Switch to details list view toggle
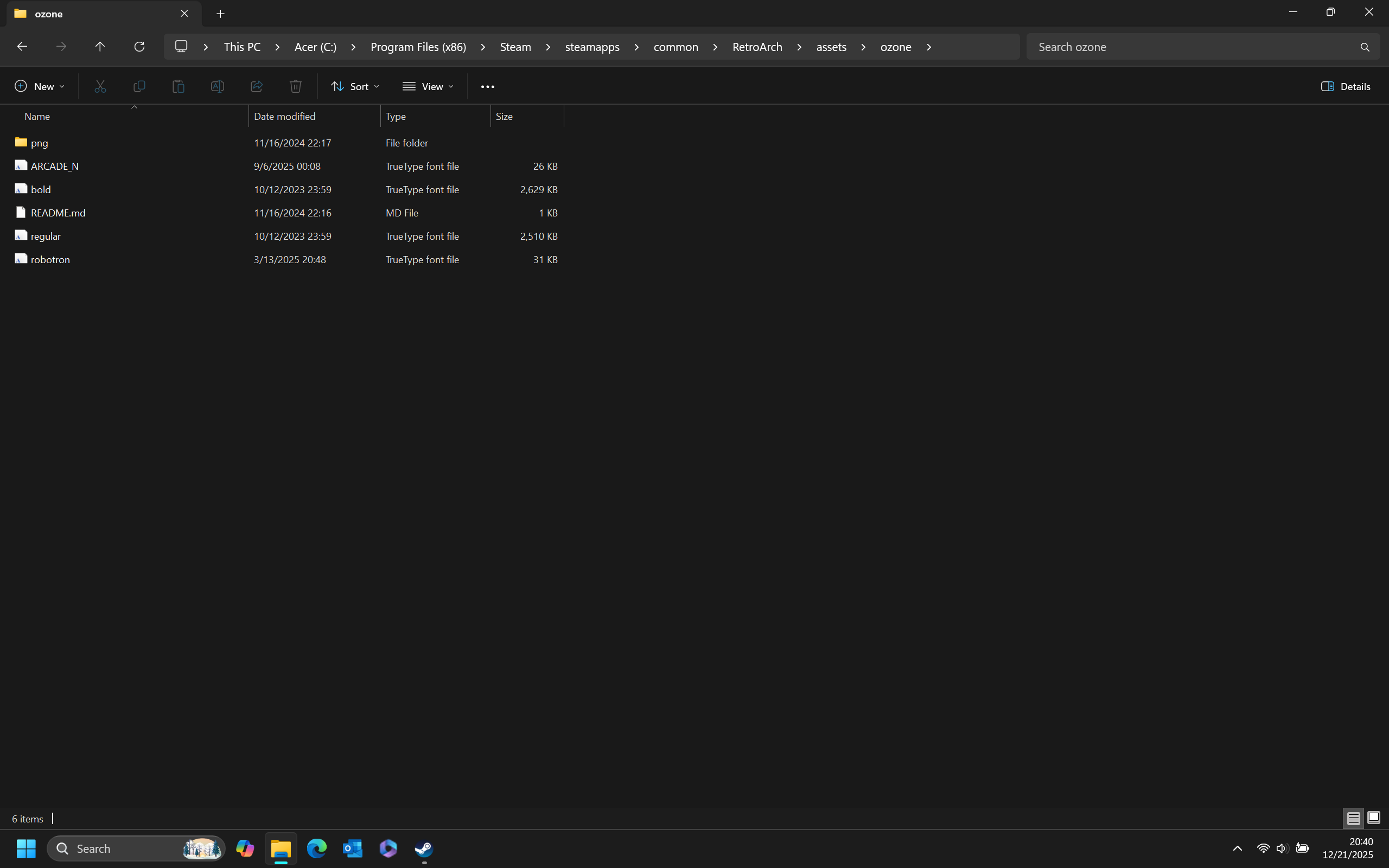This screenshot has height=868, width=1389. [x=1353, y=818]
